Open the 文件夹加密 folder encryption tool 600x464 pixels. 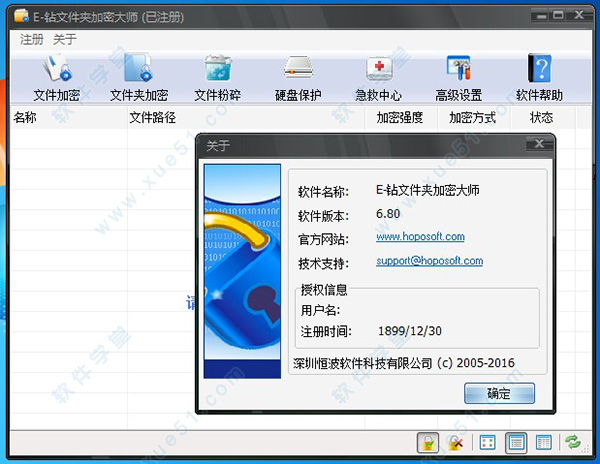coord(139,78)
